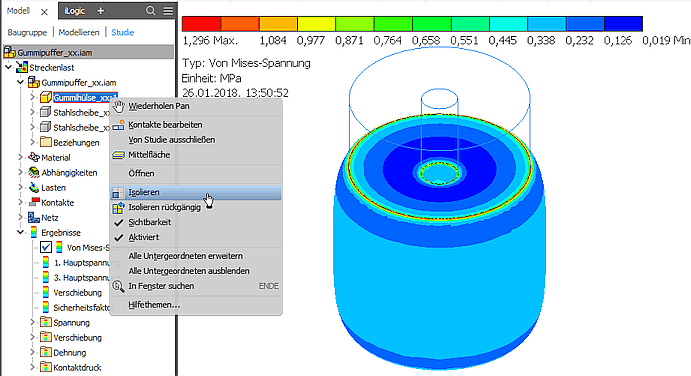Click the Abhängigkeiten constraints icon
691x376 pixels.
[34, 172]
